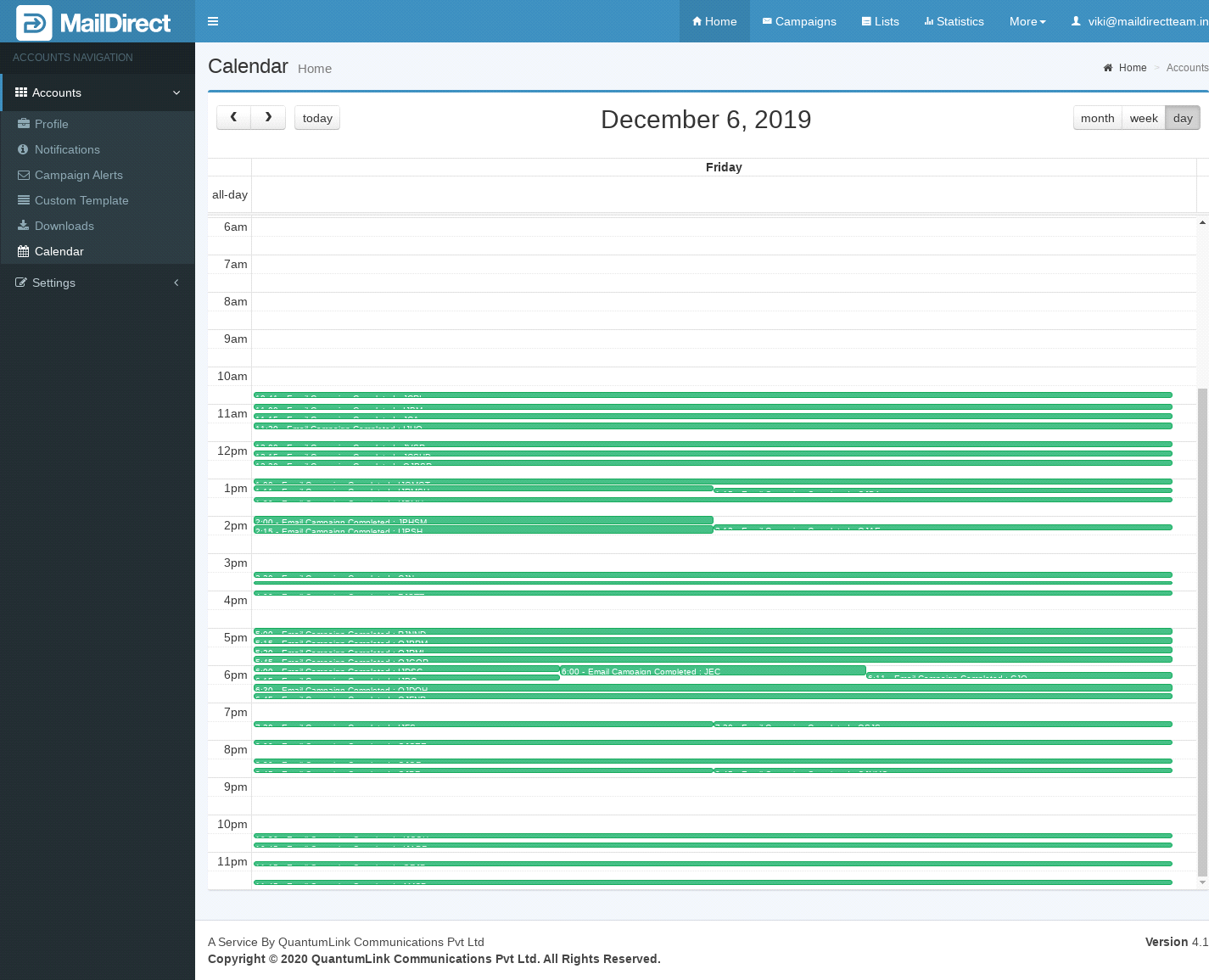This screenshot has height=980, width=1209.
Task: Open the More dropdown menu
Action: (x=1027, y=21)
